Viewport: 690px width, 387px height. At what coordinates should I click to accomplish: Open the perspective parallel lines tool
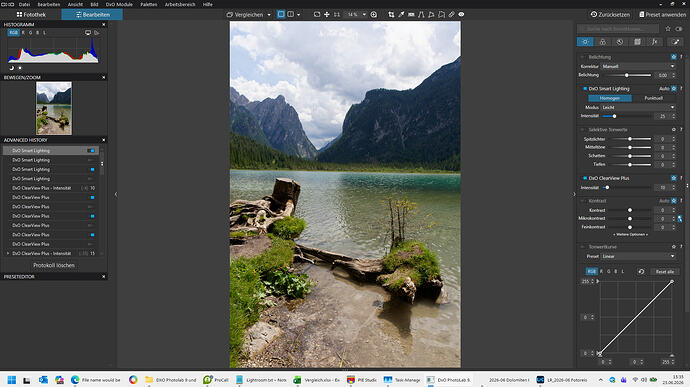(x=421, y=15)
